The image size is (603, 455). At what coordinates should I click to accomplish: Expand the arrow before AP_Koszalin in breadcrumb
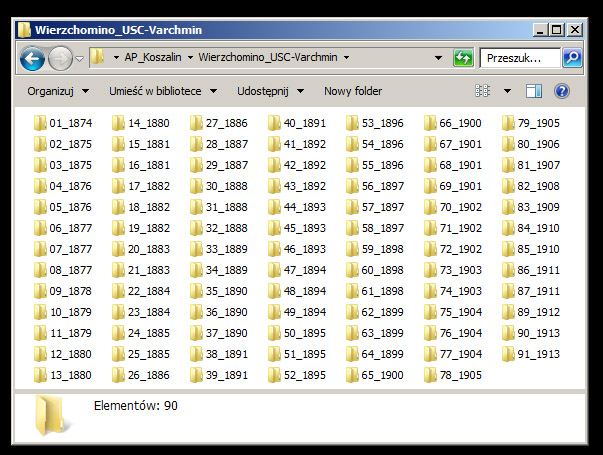(x=117, y=58)
